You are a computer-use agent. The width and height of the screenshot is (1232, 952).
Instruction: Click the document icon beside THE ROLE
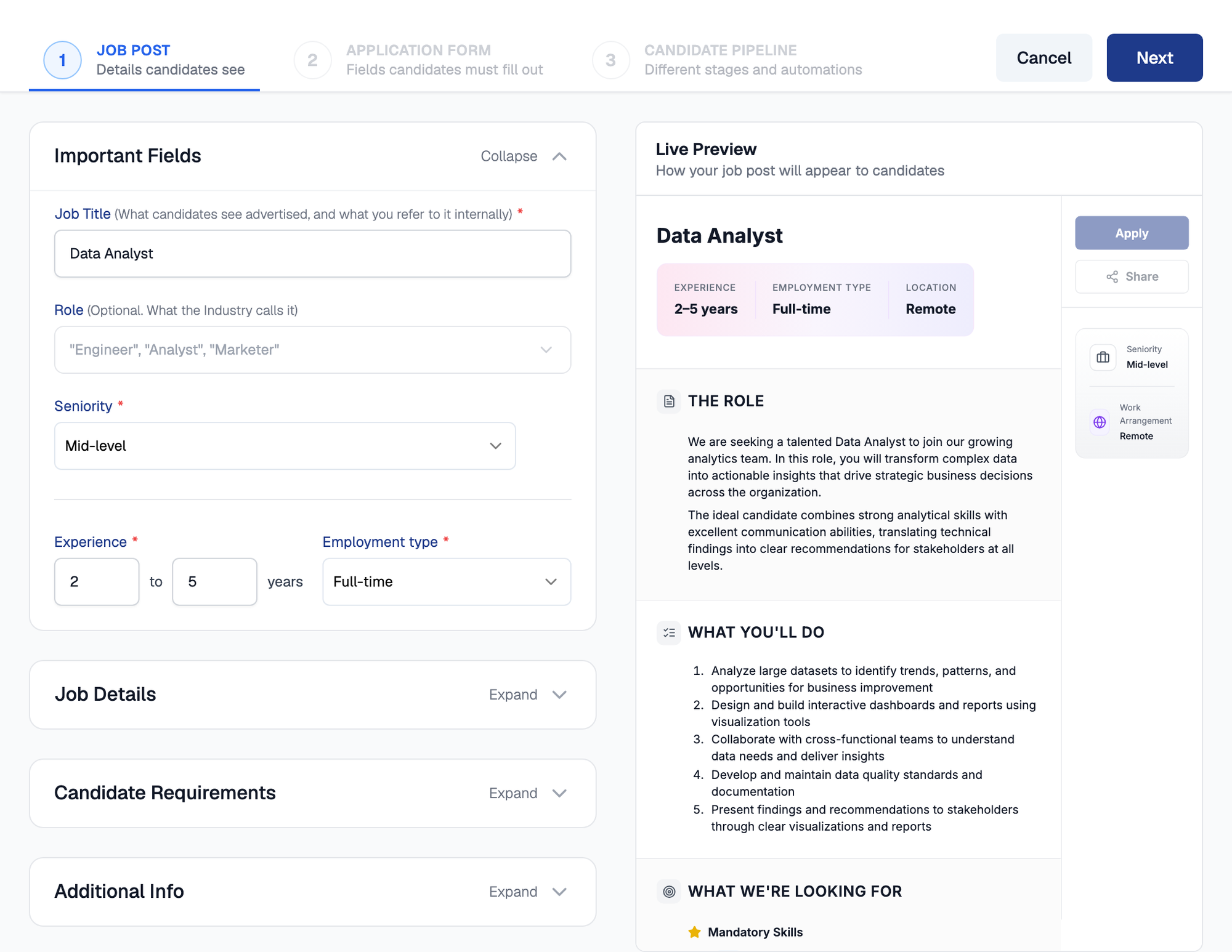tap(669, 401)
